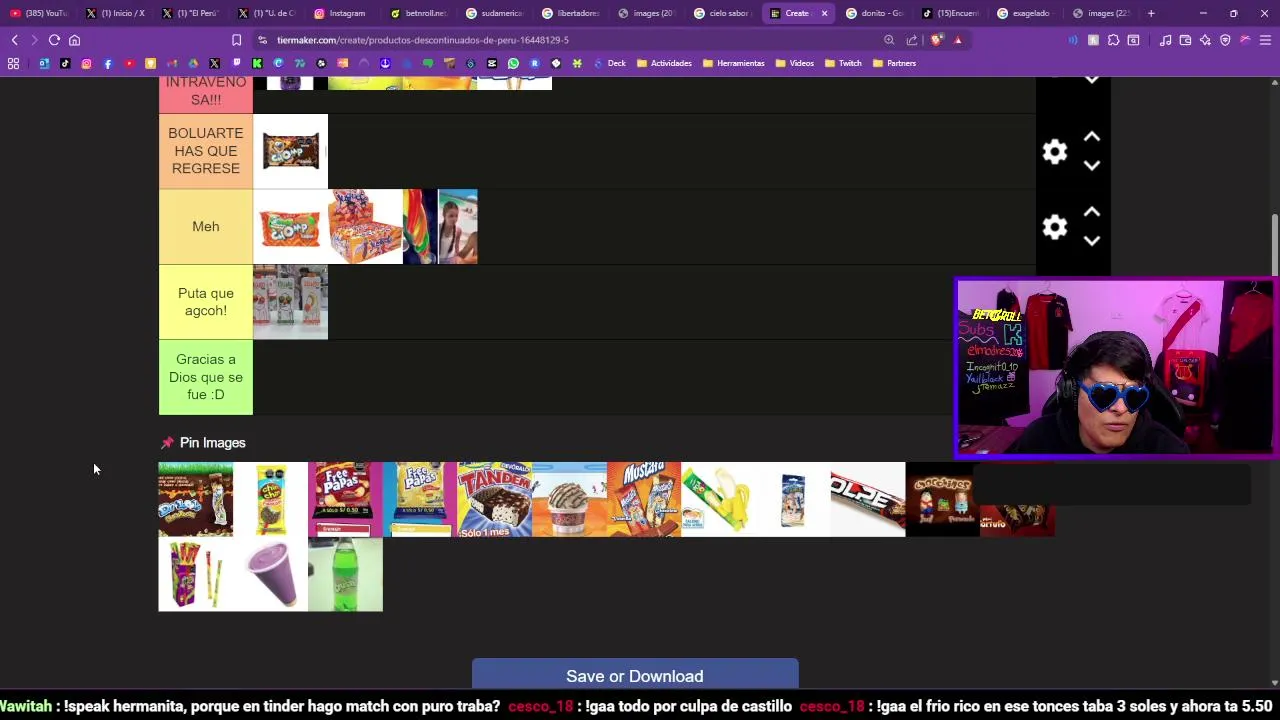Click the Save or Download button

(x=635, y=676)
